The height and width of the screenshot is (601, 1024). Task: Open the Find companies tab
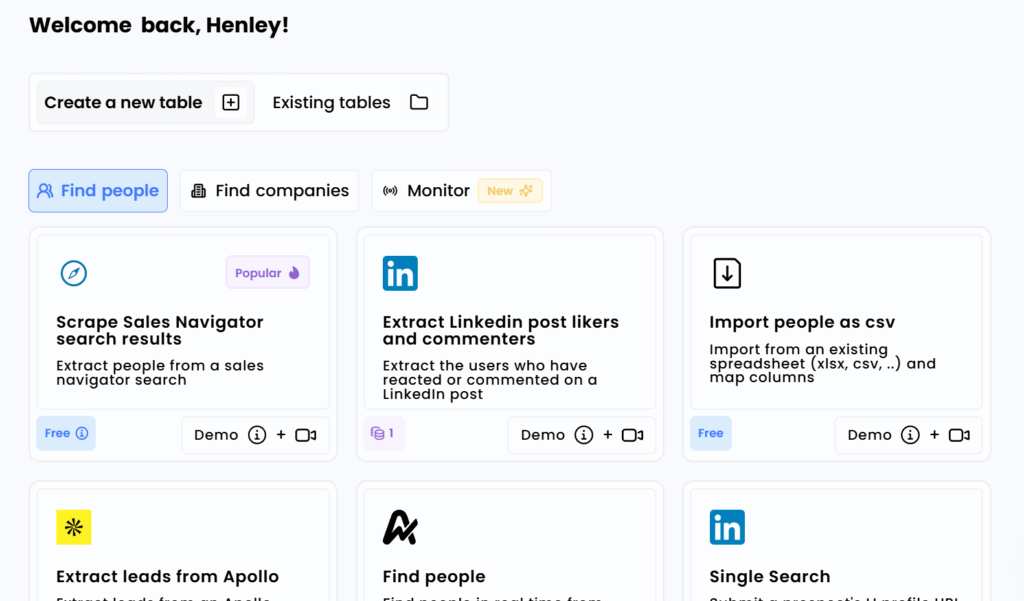click(269, 191)
